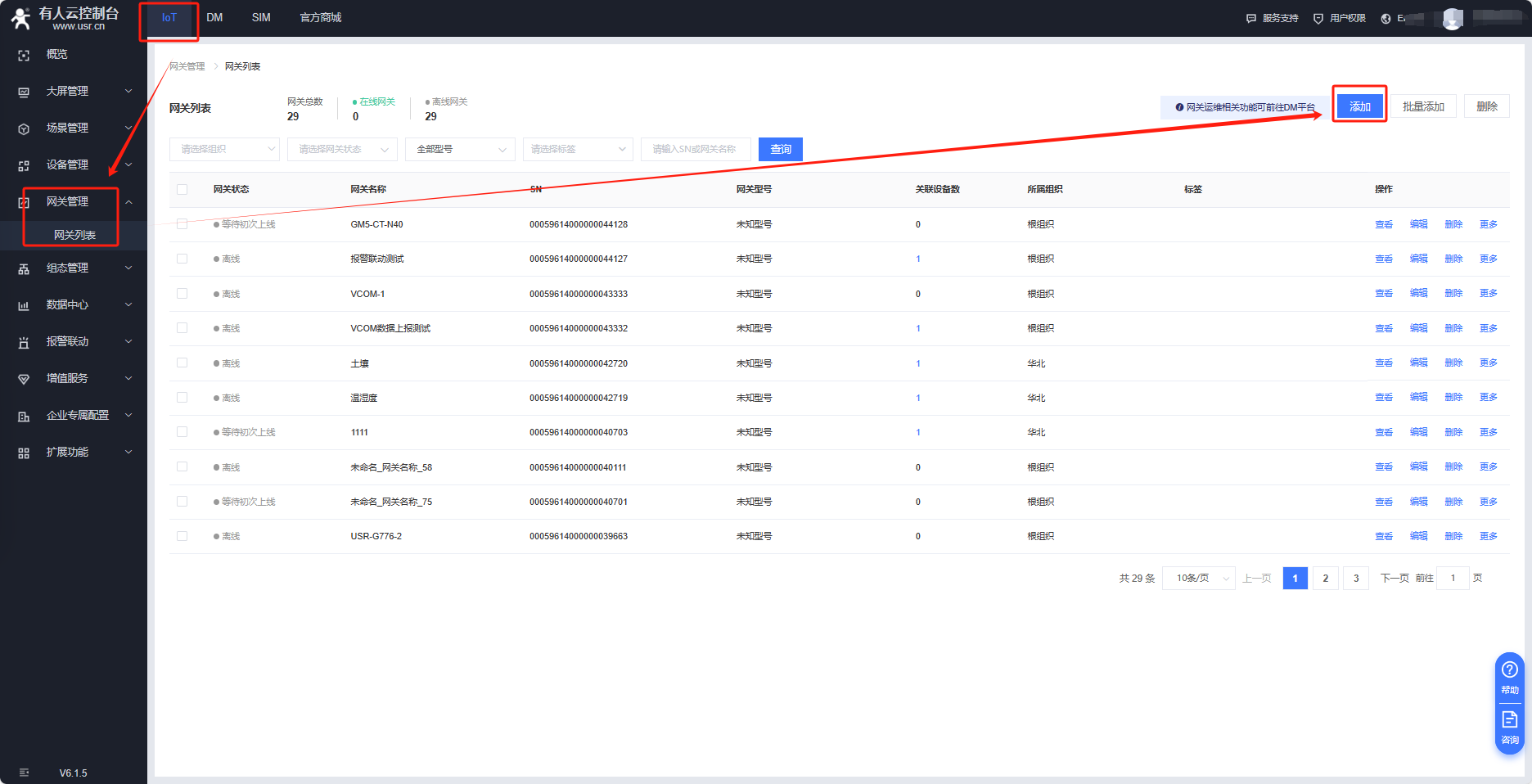Click the blue 添加 button

pyautogui.click(x=1359, y=106)
